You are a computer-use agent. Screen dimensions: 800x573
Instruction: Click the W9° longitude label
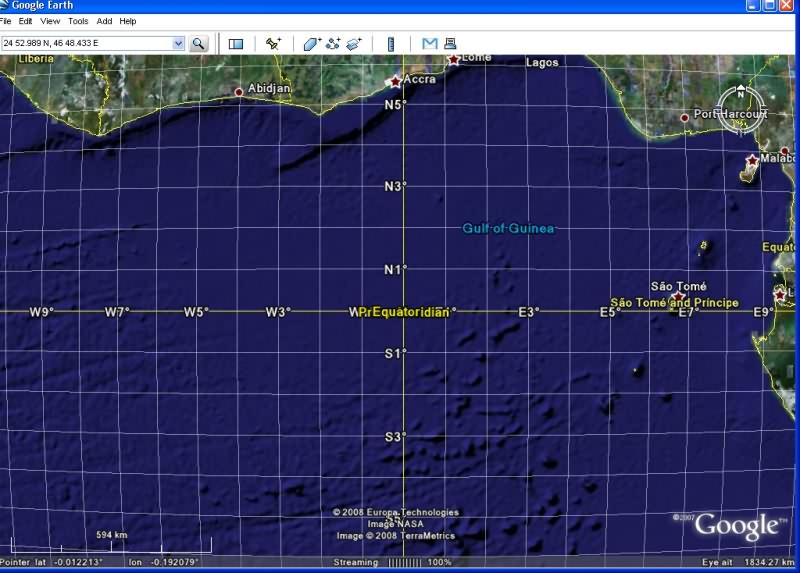click(x=41, y=312)
